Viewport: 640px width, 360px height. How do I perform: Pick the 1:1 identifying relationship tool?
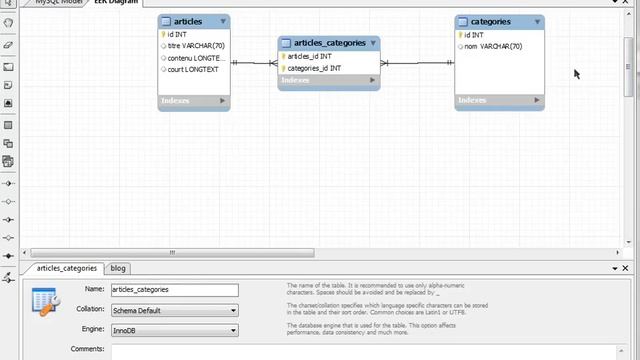[8, 220]
